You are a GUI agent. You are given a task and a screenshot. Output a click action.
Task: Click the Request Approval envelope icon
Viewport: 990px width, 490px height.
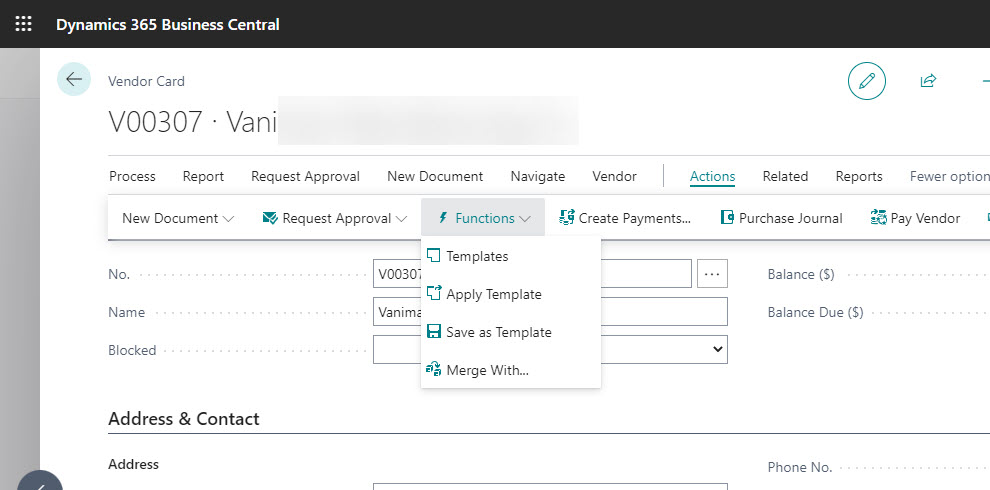click(270, 218)
